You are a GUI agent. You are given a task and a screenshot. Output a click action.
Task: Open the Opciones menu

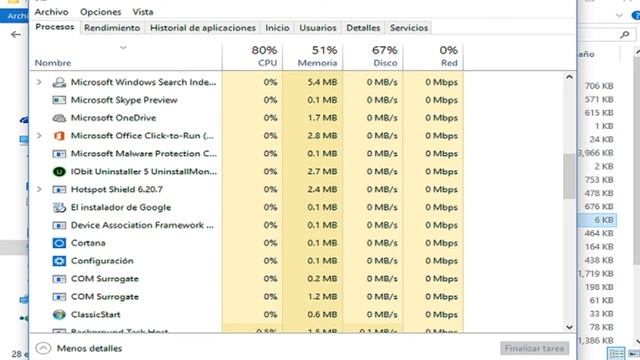point(100,12)
